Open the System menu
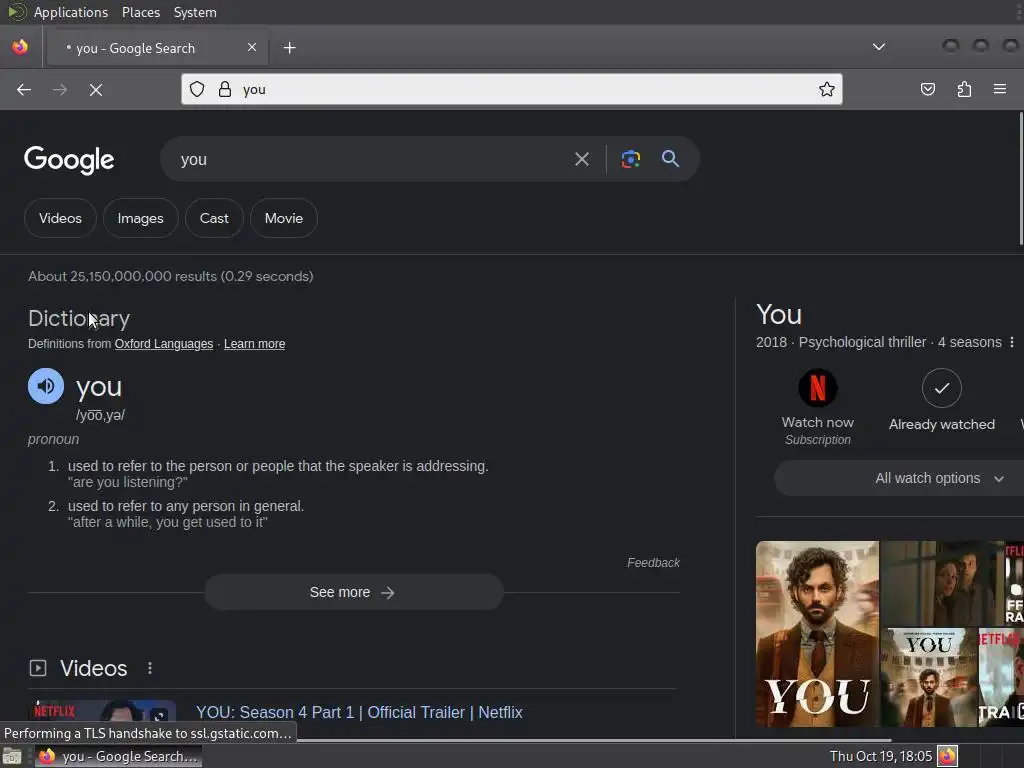This screenshot has width=1024, height=768. tap(195, 12)
